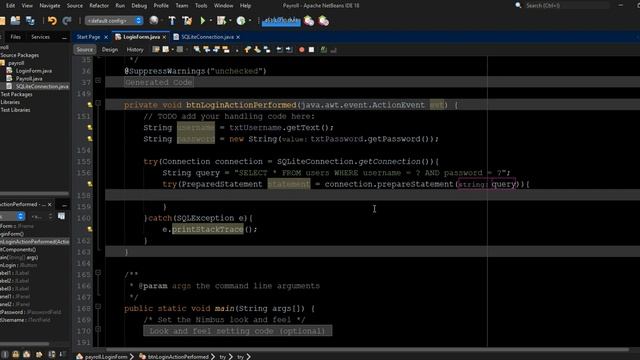Click the Open Project icon
Screen dimensions: 640x360
point(16,20)
